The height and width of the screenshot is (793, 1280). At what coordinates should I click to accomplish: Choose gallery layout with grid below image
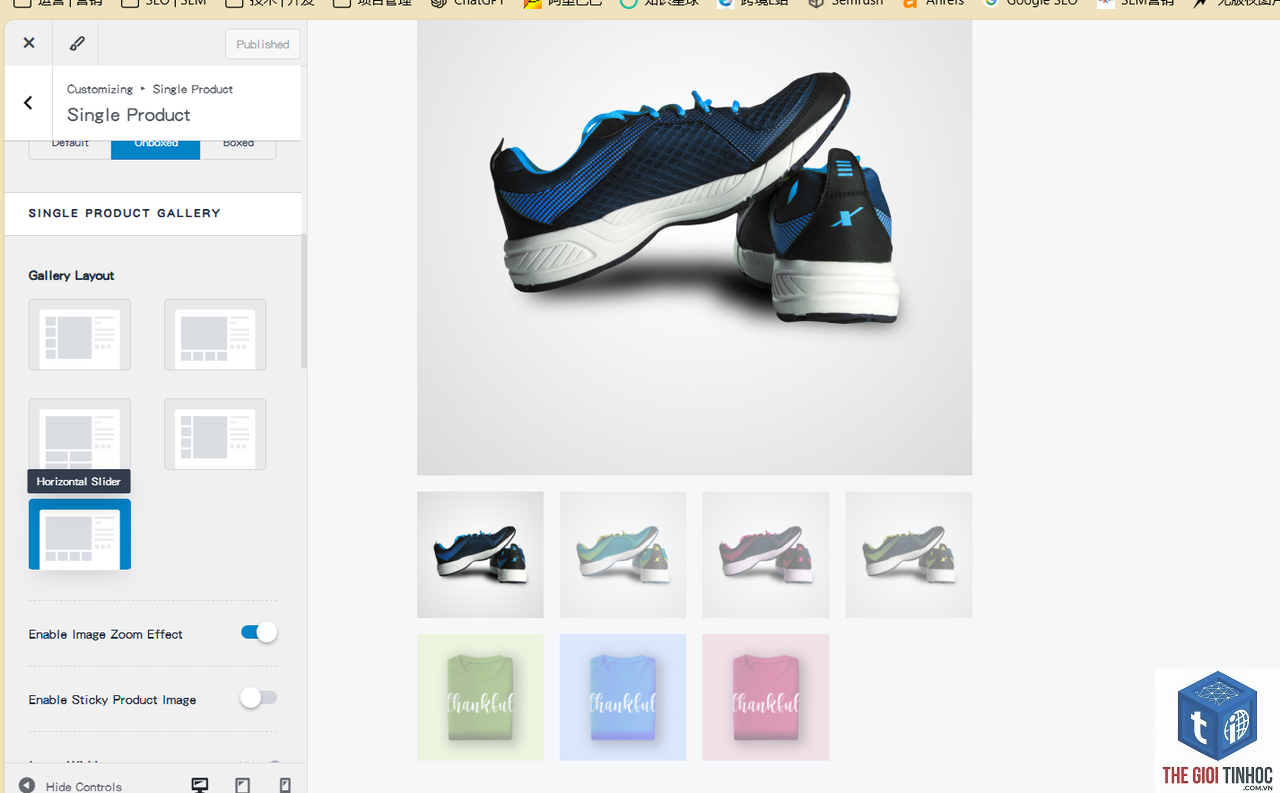(x=80, y=435)
